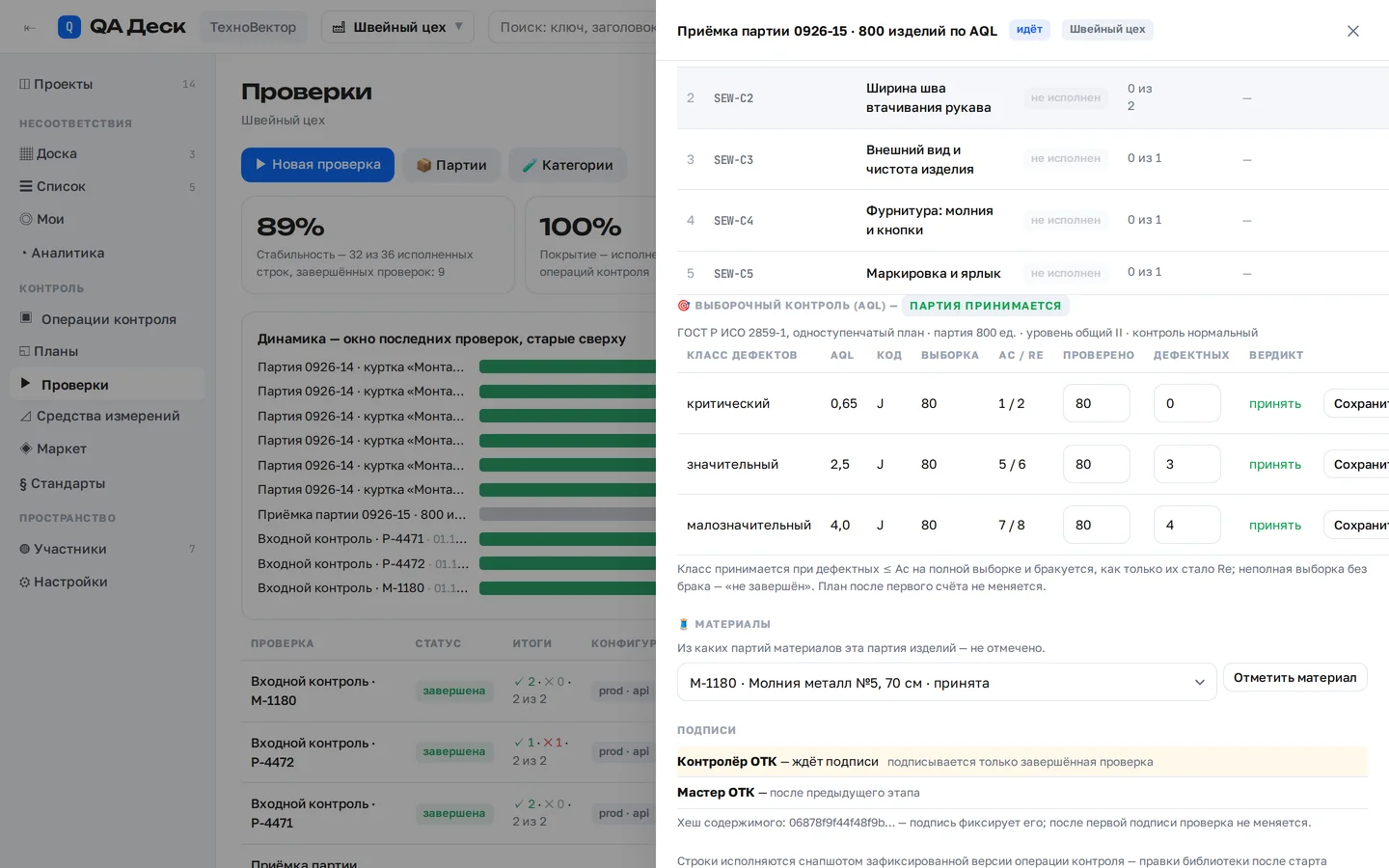Select Проверки in the sidebar

point(107,384)
